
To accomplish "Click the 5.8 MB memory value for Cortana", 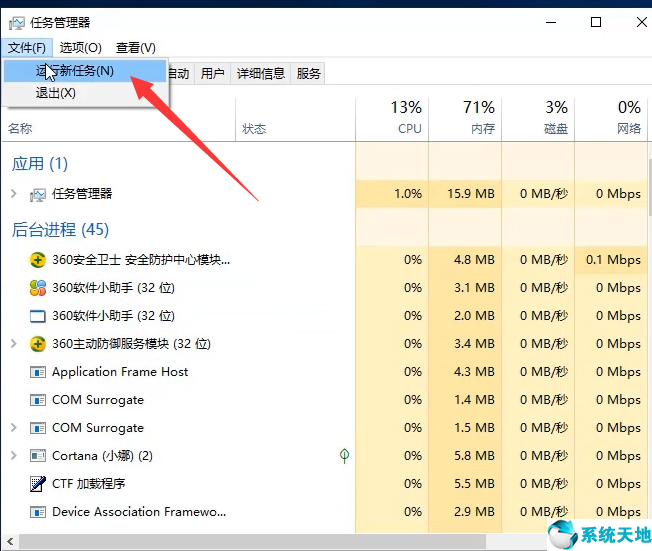I will point(474,456).
